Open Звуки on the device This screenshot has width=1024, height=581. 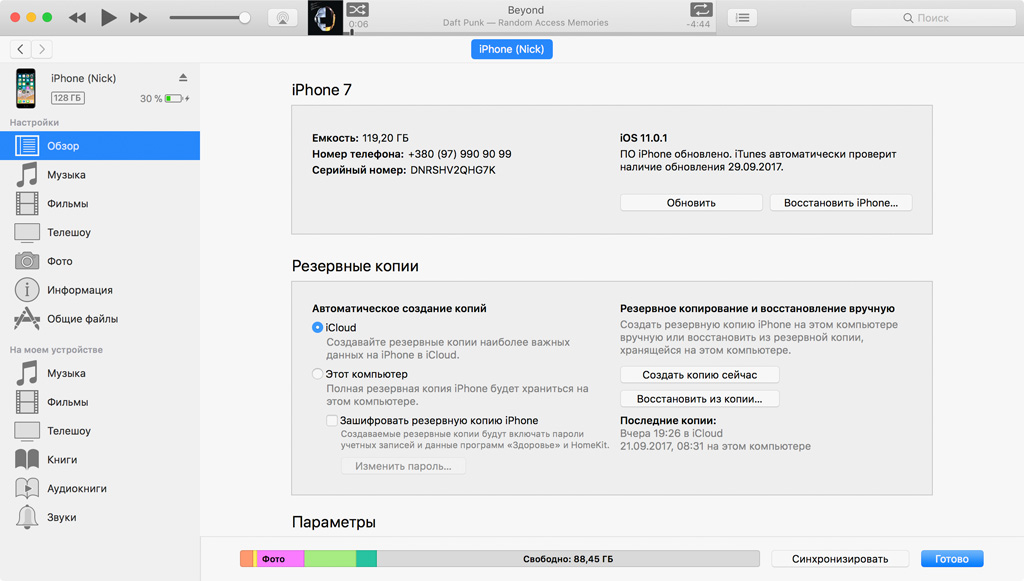pos(100,516)
